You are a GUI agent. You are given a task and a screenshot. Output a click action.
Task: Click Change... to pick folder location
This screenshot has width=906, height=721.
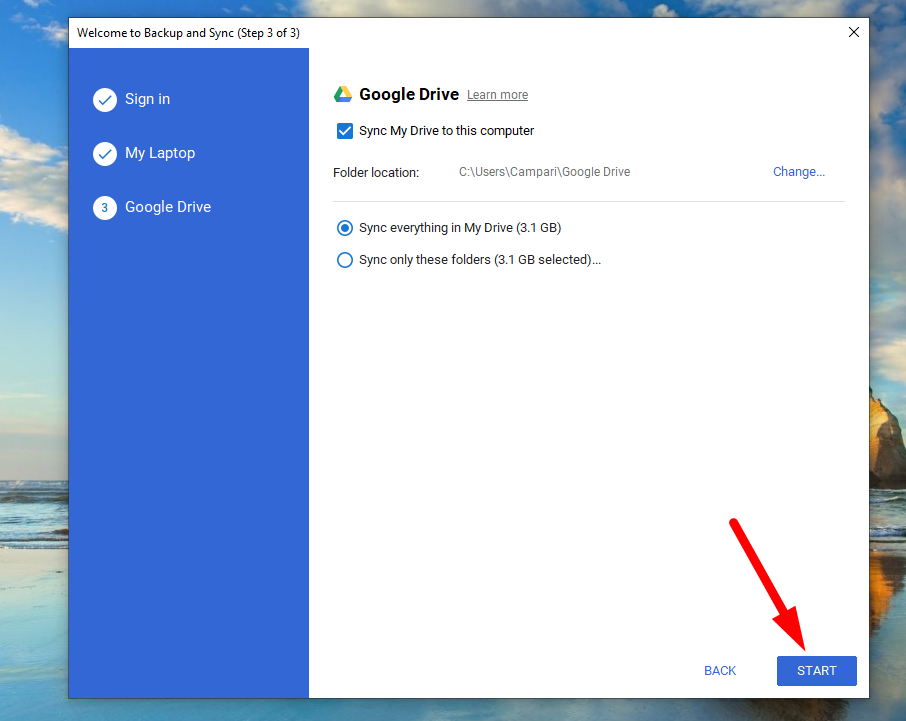coord(798,172)
